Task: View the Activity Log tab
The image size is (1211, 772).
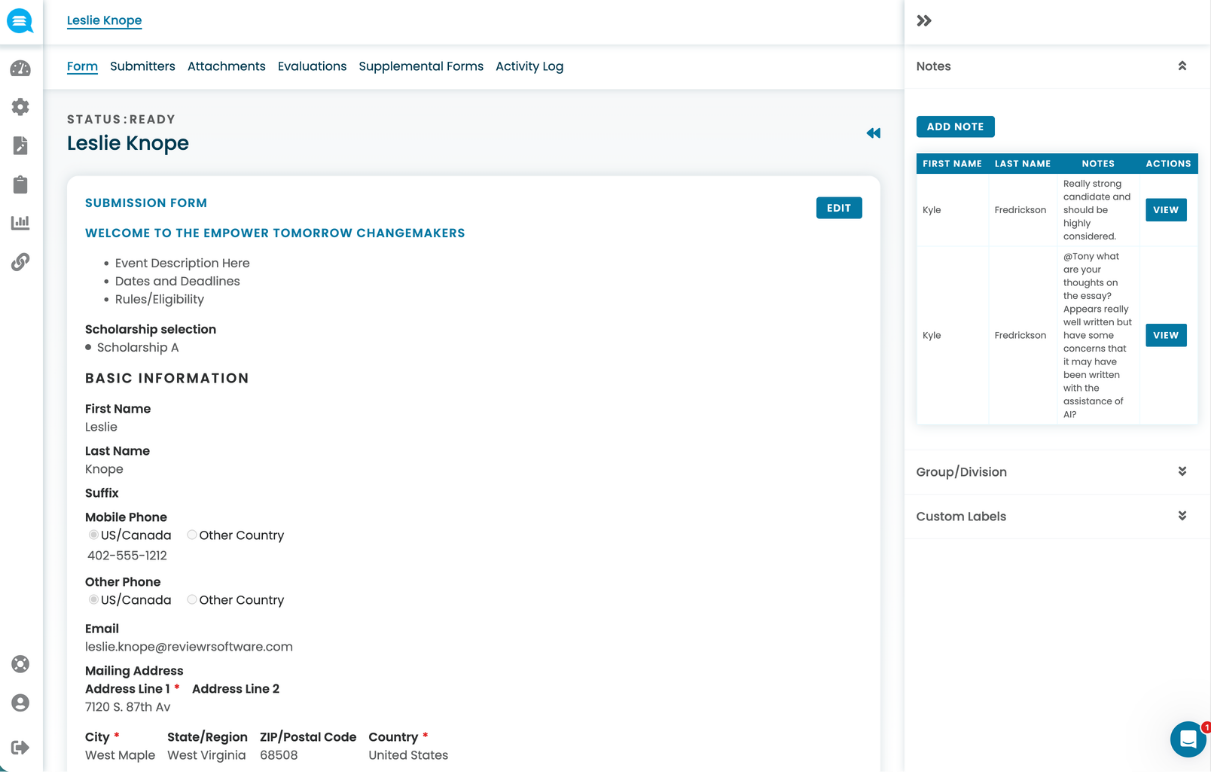Action: 529,66
